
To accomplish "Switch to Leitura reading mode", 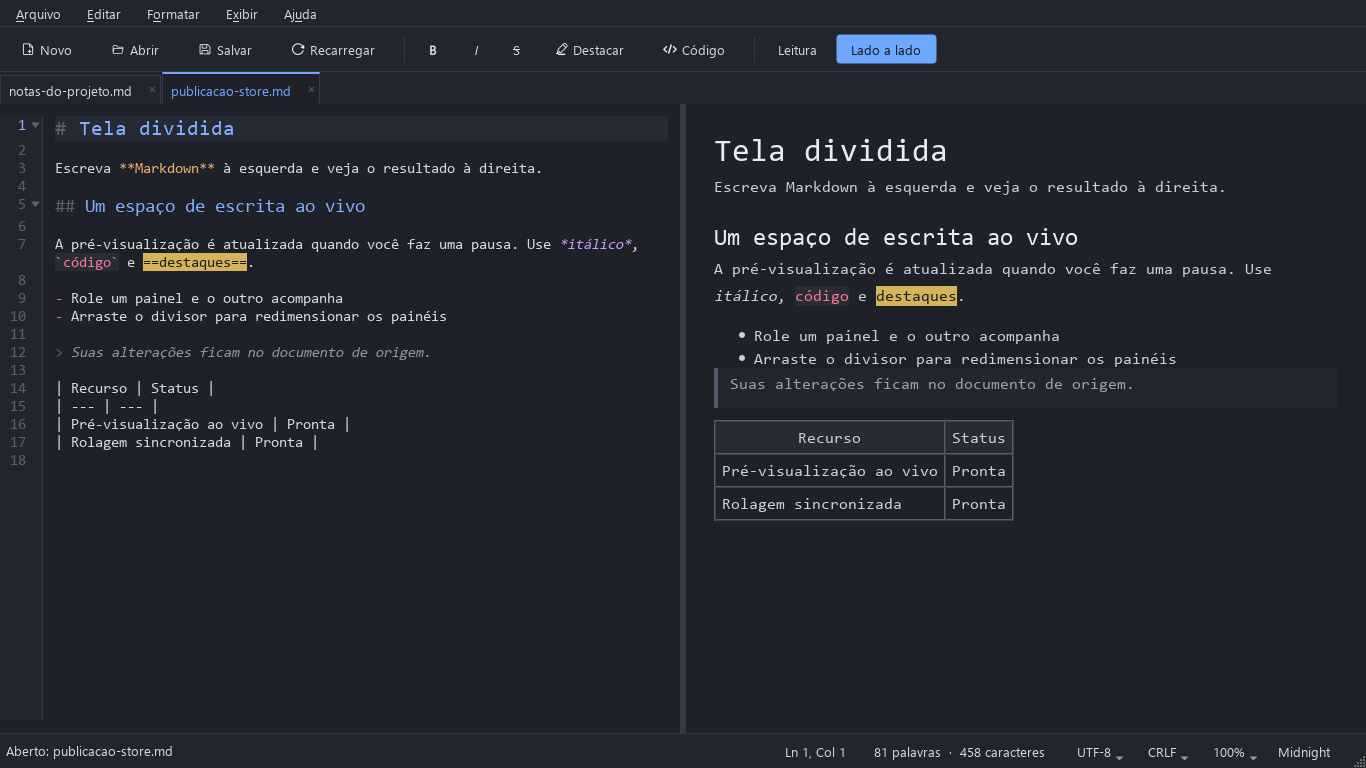I will (x=797, y=50).
